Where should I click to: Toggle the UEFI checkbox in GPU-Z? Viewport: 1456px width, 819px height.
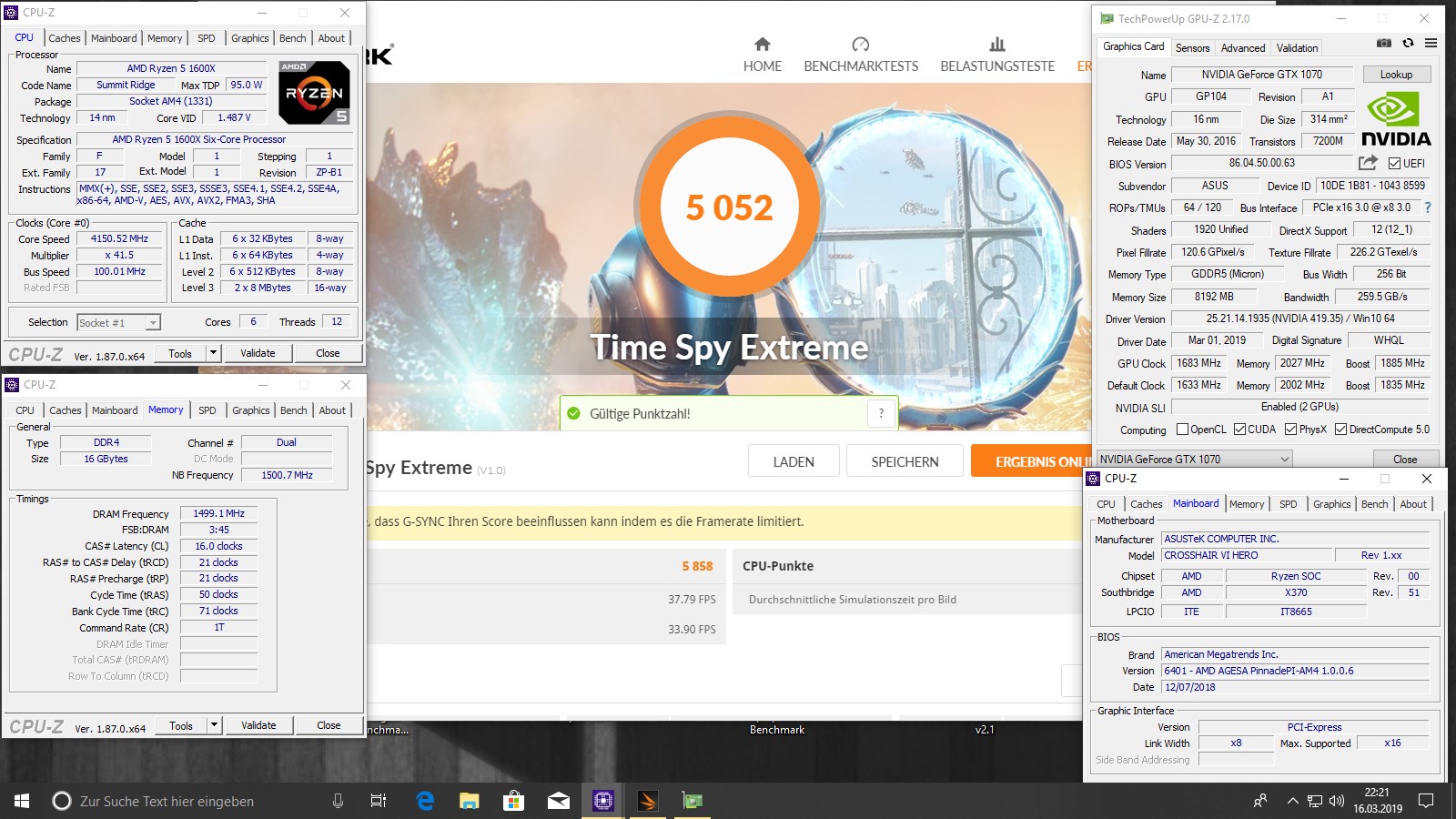[x=1394, y=164]
